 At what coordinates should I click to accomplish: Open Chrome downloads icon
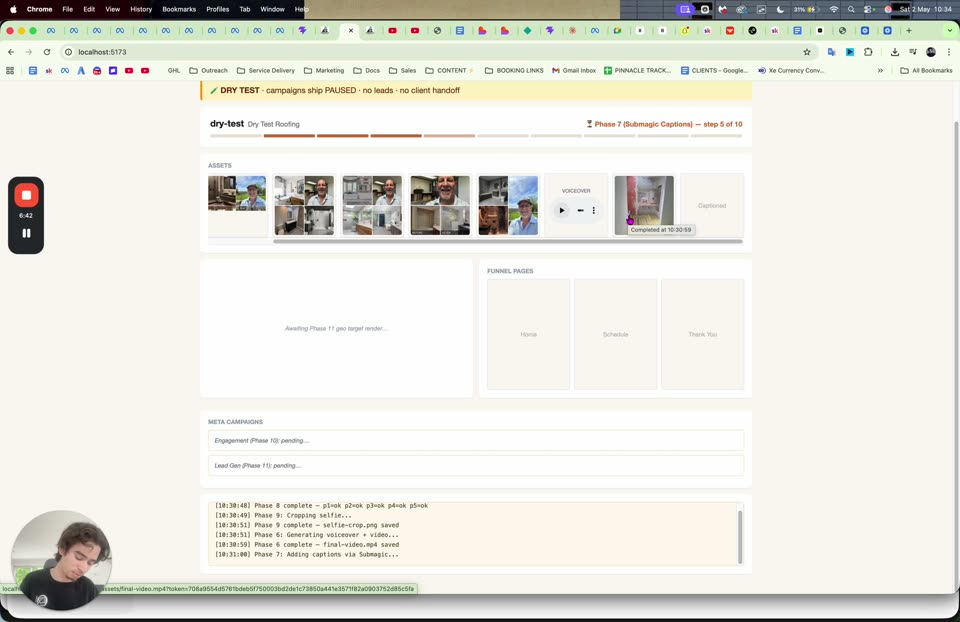pos(894,52)
